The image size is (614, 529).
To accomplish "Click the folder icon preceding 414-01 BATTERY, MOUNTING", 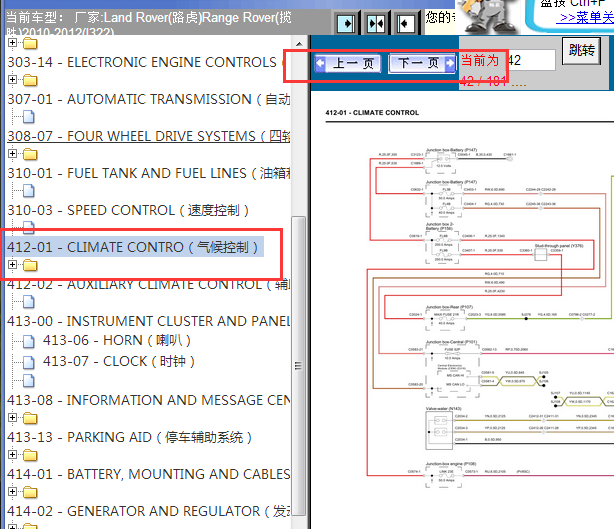I will [x=30, y=455].
